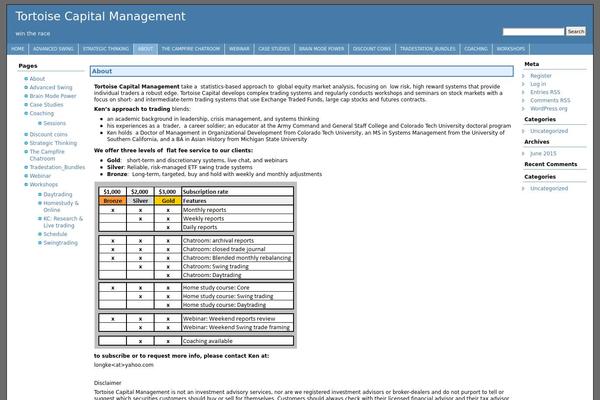
Task: Open KC: Research & Live trading link
Action: point(63,222)
